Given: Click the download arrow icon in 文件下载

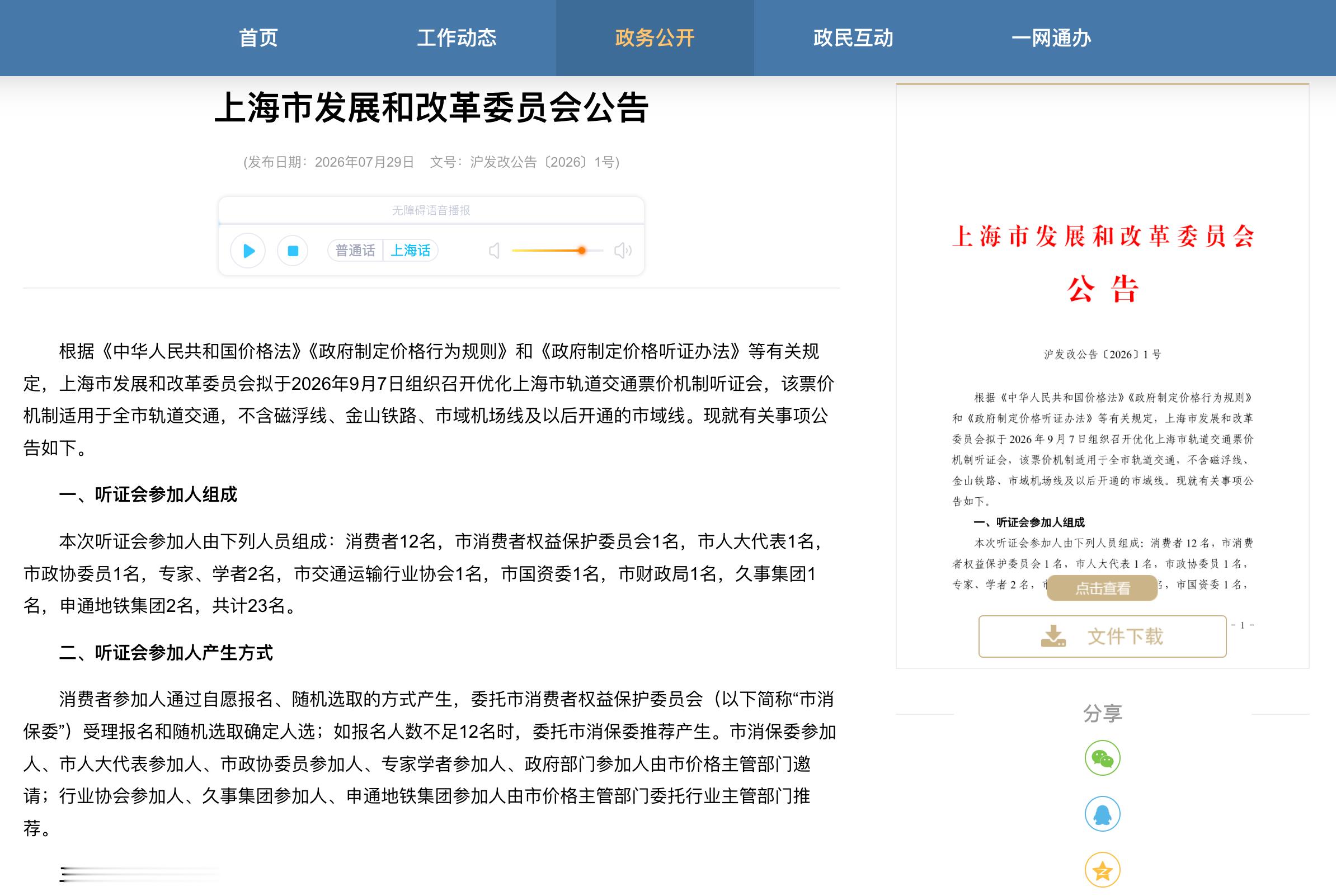Looking at the screenshot, I should coord(1053,636).
